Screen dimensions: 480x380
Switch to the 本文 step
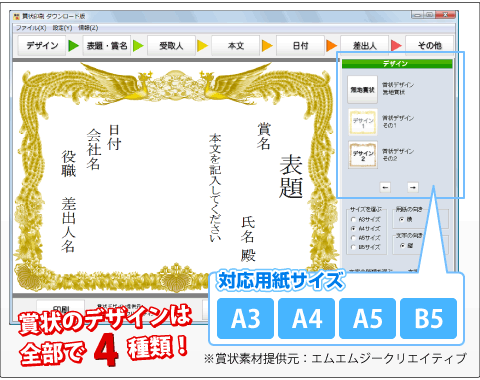(236, 46)
